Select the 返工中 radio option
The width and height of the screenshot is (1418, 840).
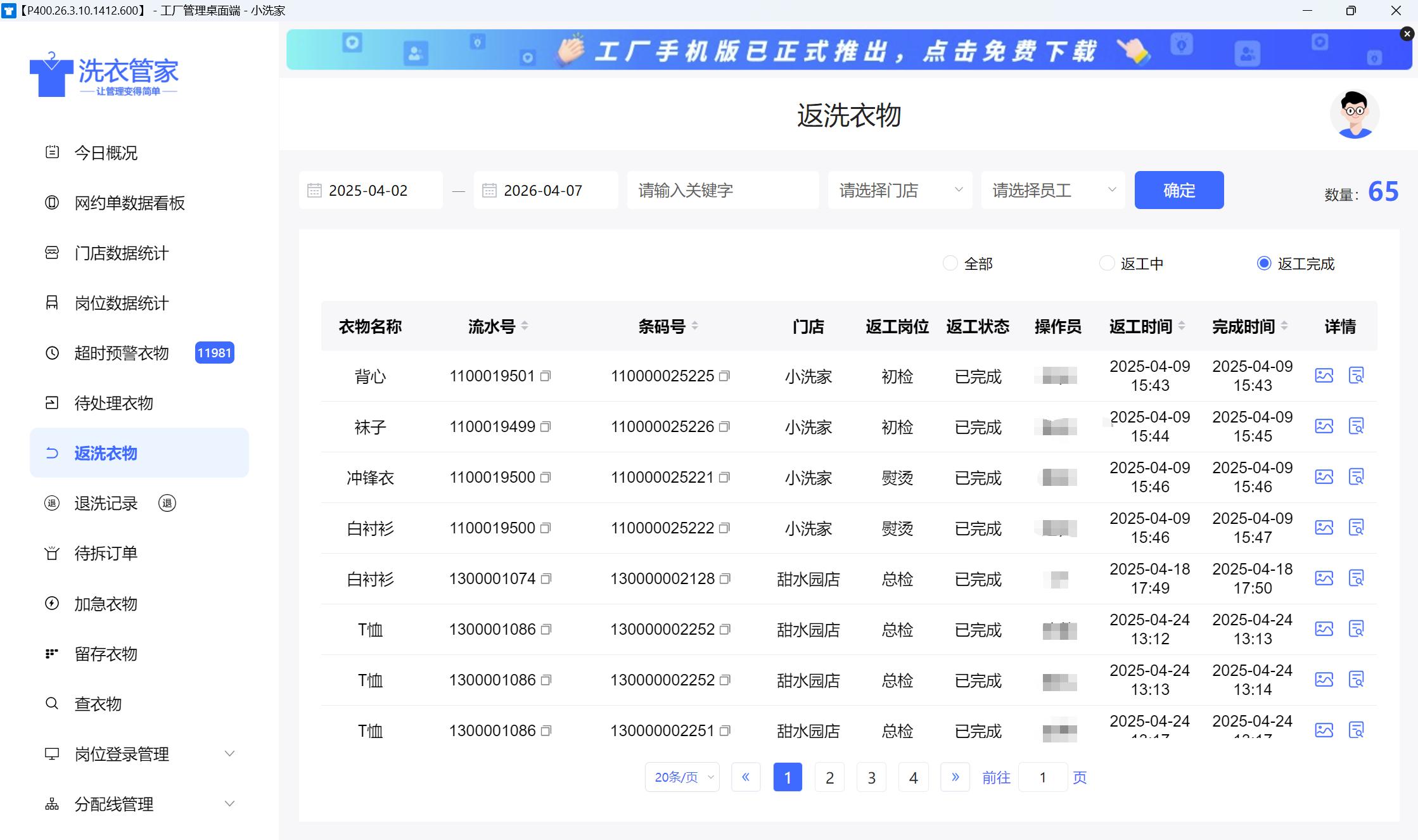(1107, 264)
